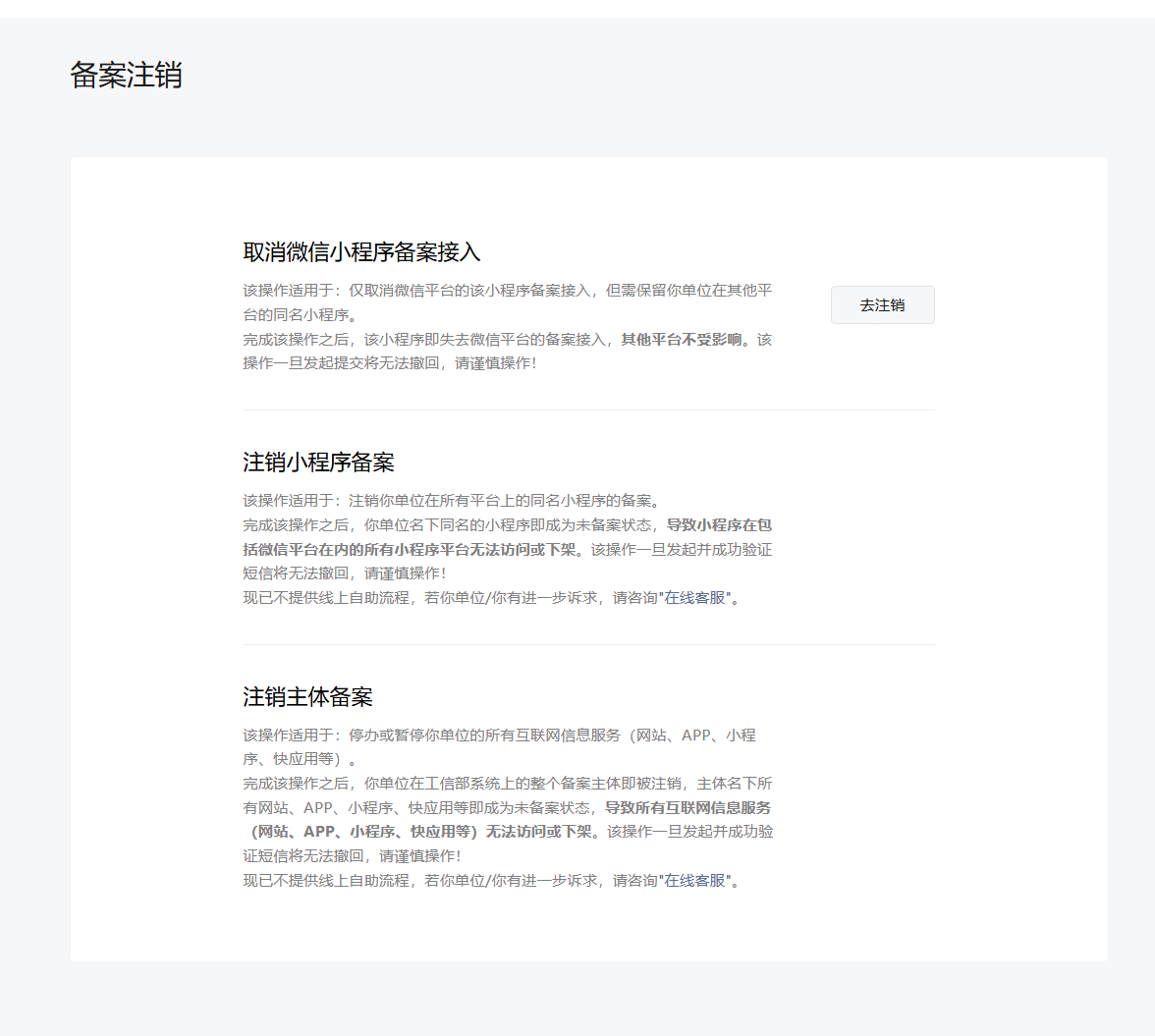The width and height of the screenshot is (1155, 1036).
Task: Click bold text 导致所有互联网信息服务
Action: [x=687, y=808]
